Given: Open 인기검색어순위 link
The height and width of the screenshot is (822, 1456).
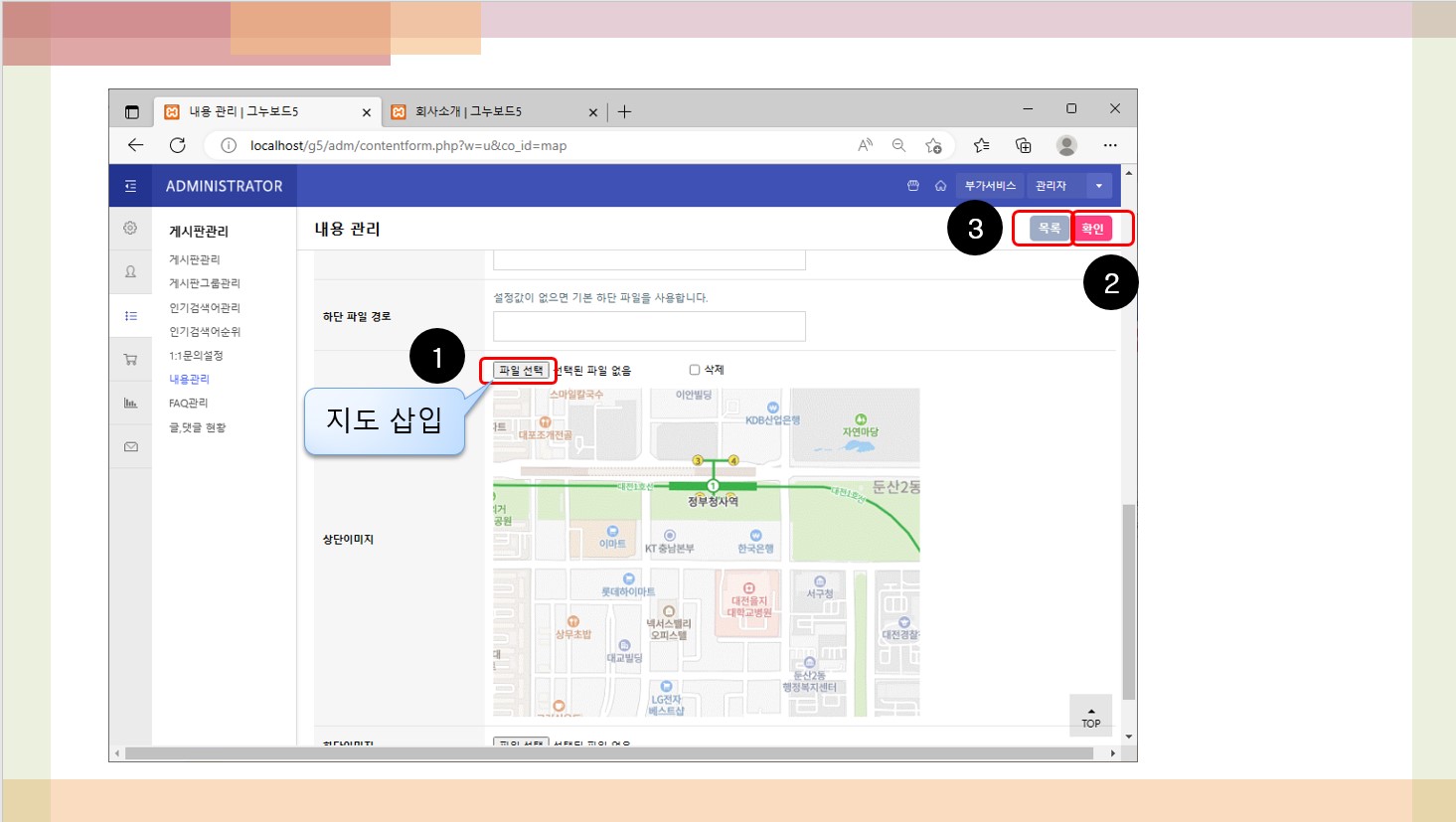Looking at the screenshot, I should pyautogui.click(x=205, y=331).
